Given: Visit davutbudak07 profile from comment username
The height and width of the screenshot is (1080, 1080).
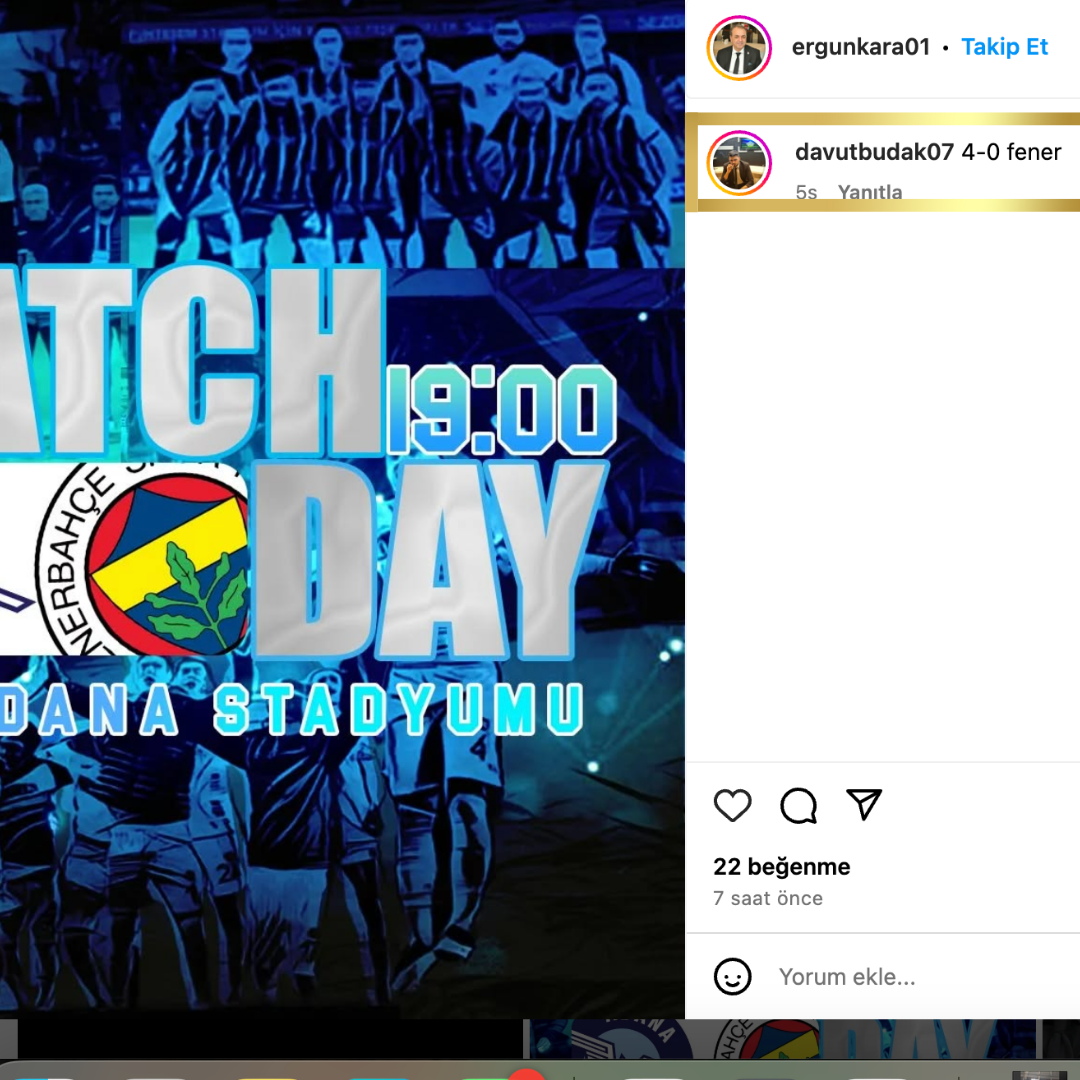Looking at the screenshot, I should click(874, 152).
